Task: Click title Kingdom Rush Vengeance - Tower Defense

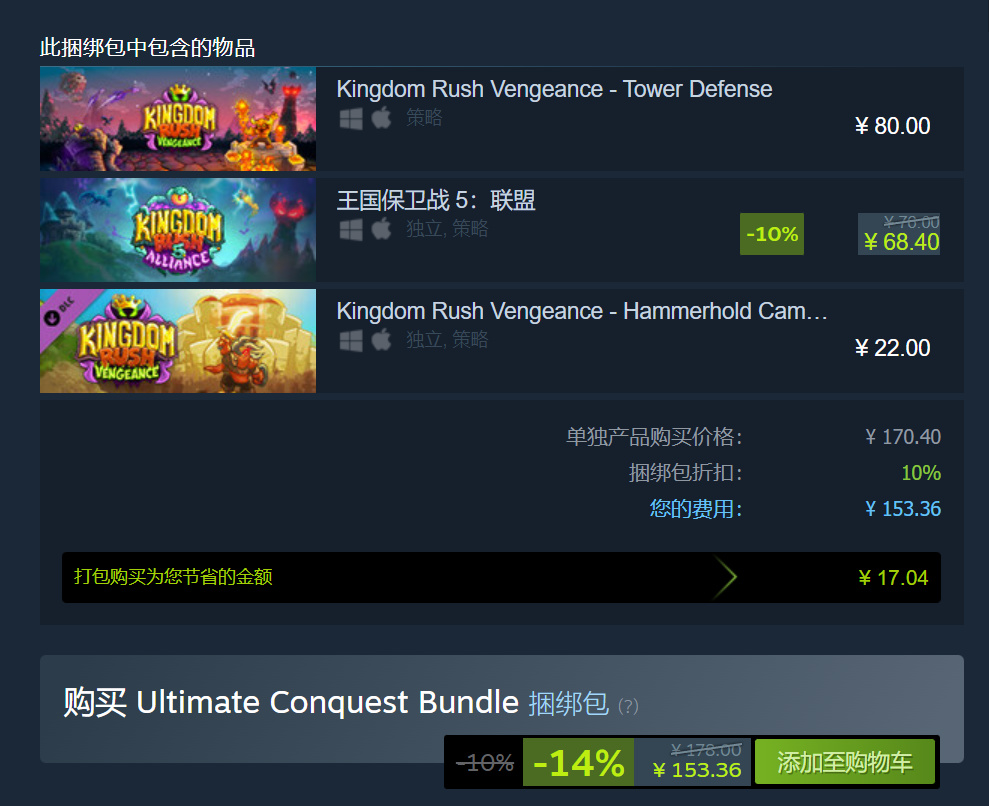Action: click(554, 90)
